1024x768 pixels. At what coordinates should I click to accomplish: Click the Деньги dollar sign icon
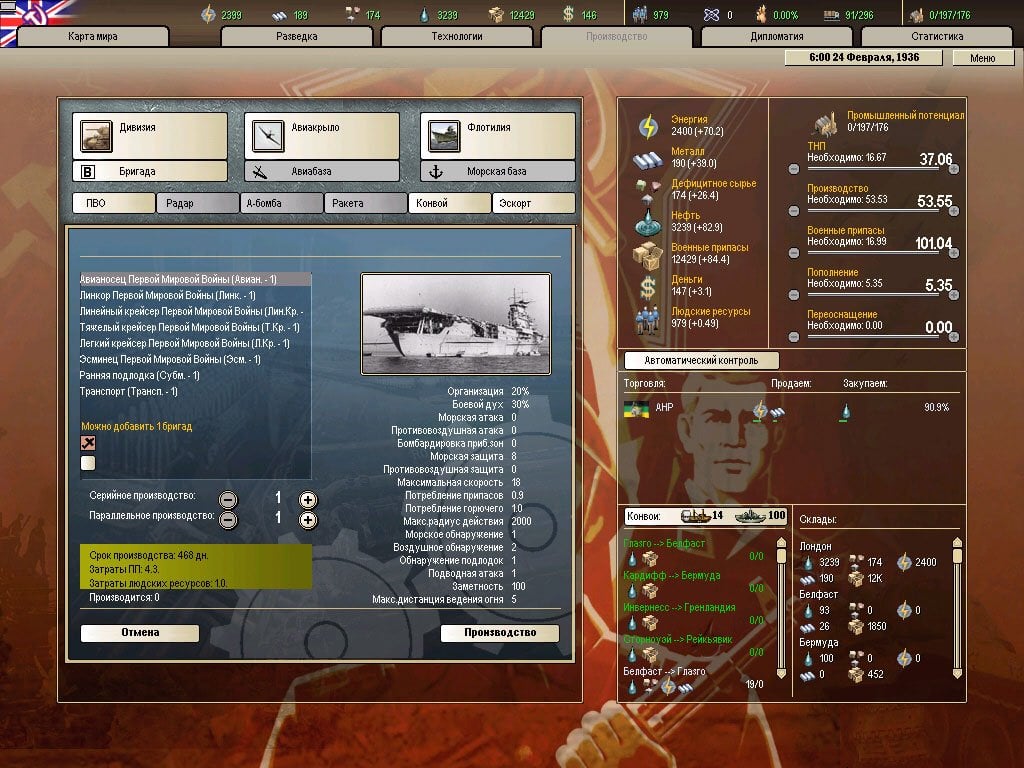(x=648, y=287)
